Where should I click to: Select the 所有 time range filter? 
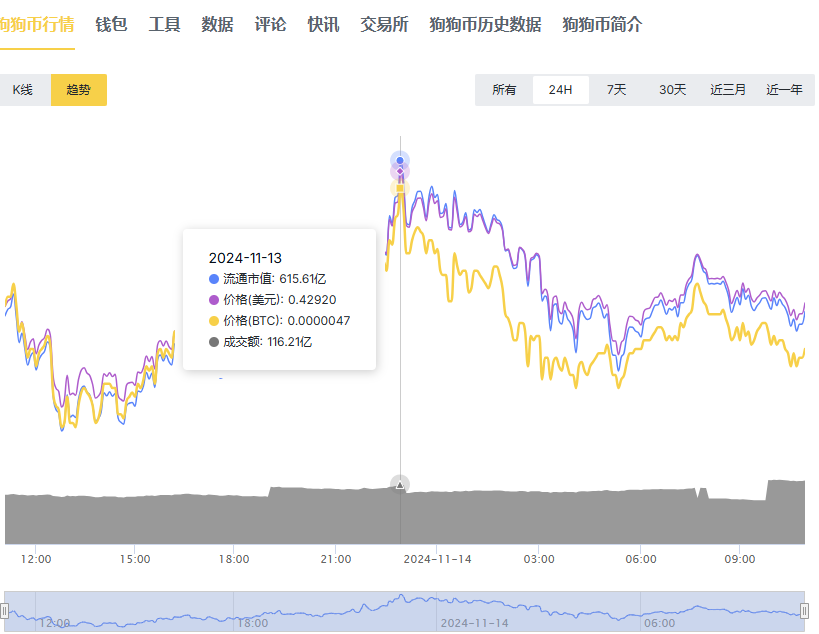coord(505,89)
